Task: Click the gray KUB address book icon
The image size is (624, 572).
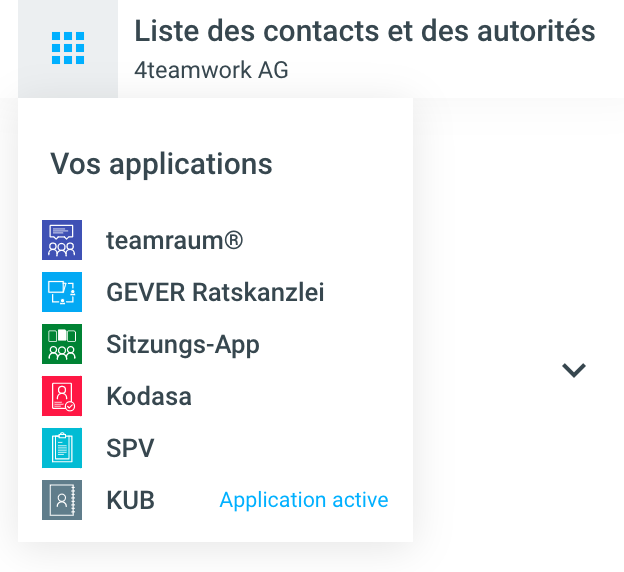Action: click(61, 500)
